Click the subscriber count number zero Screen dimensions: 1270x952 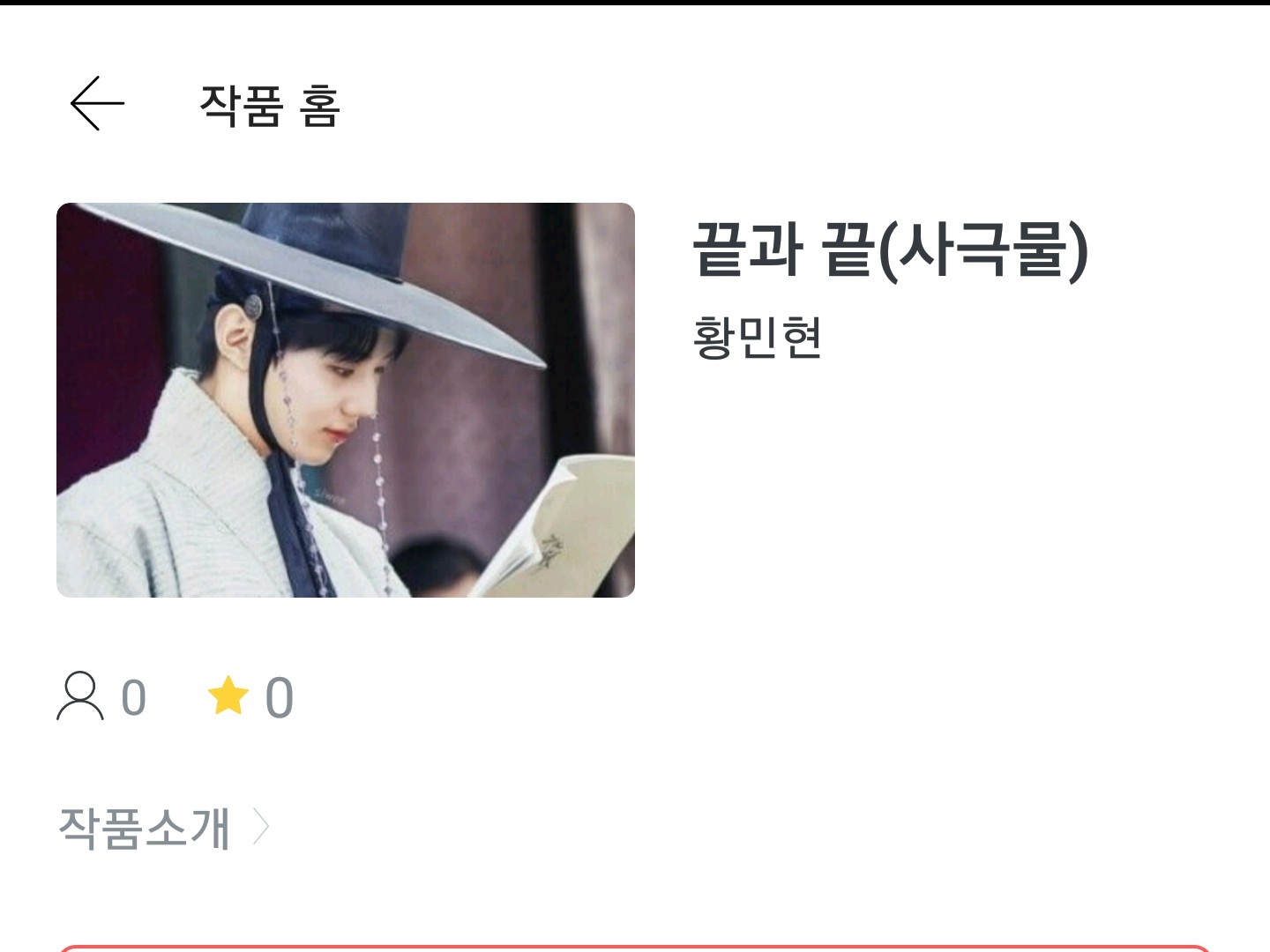(x=134, y=698)
